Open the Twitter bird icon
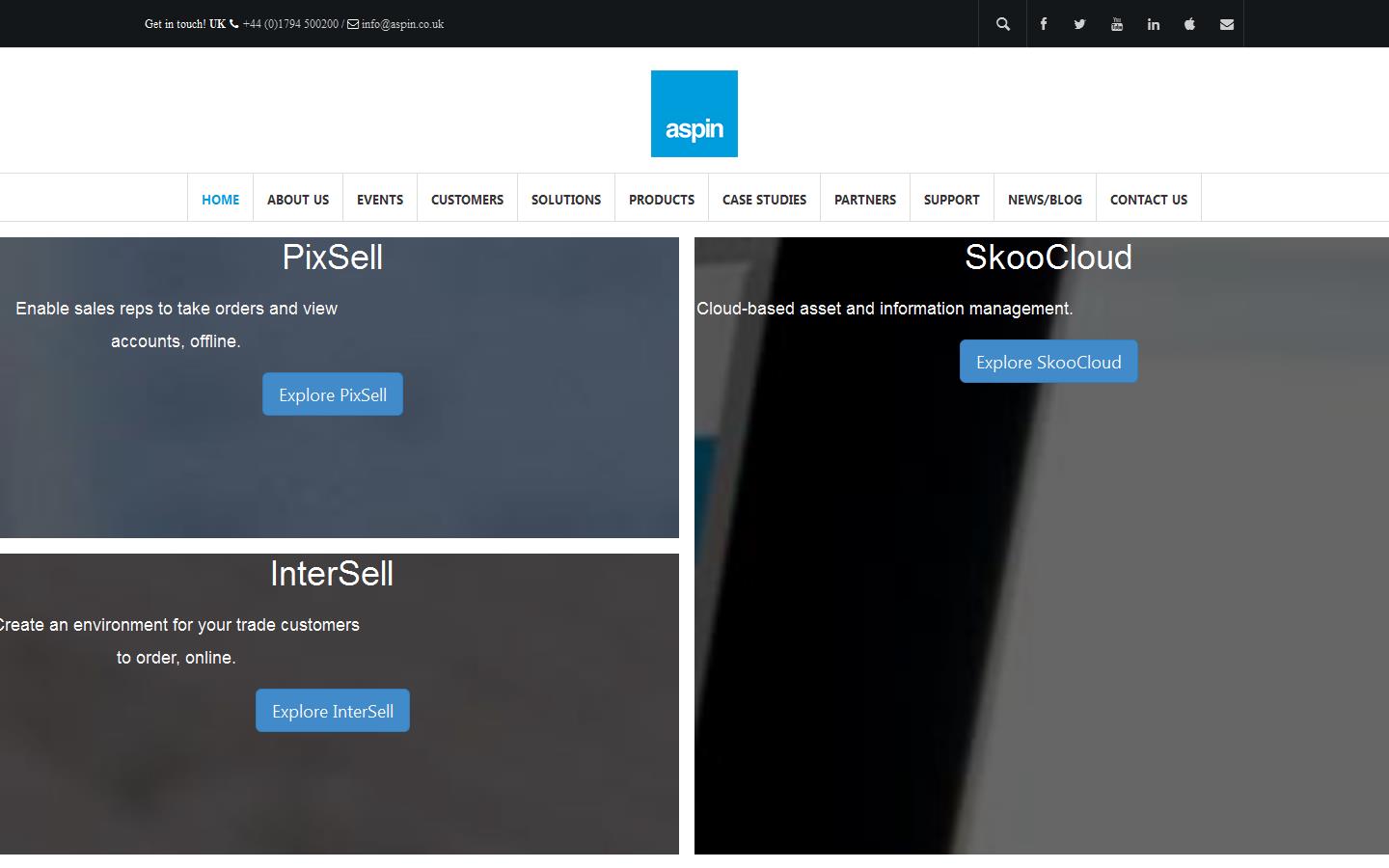This screenshot has width=1389, height=868. pyautogui.click(x=1079, y=24)
